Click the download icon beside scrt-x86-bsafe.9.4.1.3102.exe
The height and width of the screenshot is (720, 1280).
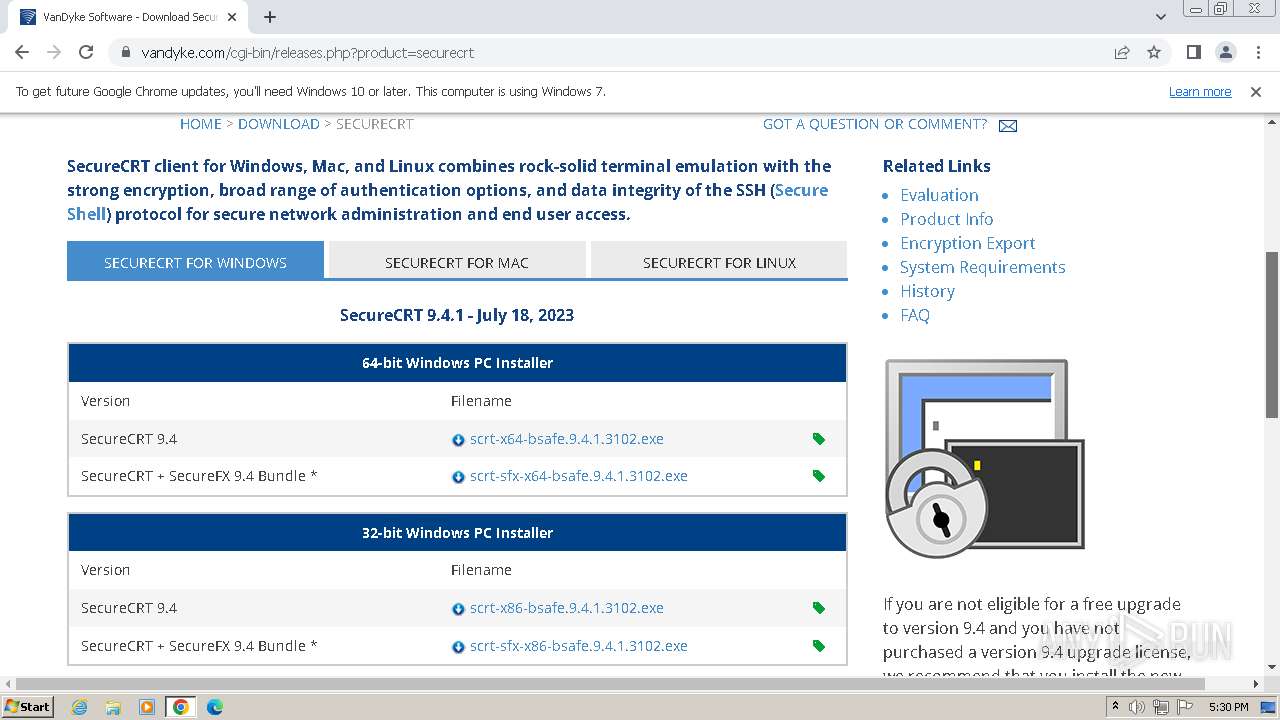[x=458, y=609]
